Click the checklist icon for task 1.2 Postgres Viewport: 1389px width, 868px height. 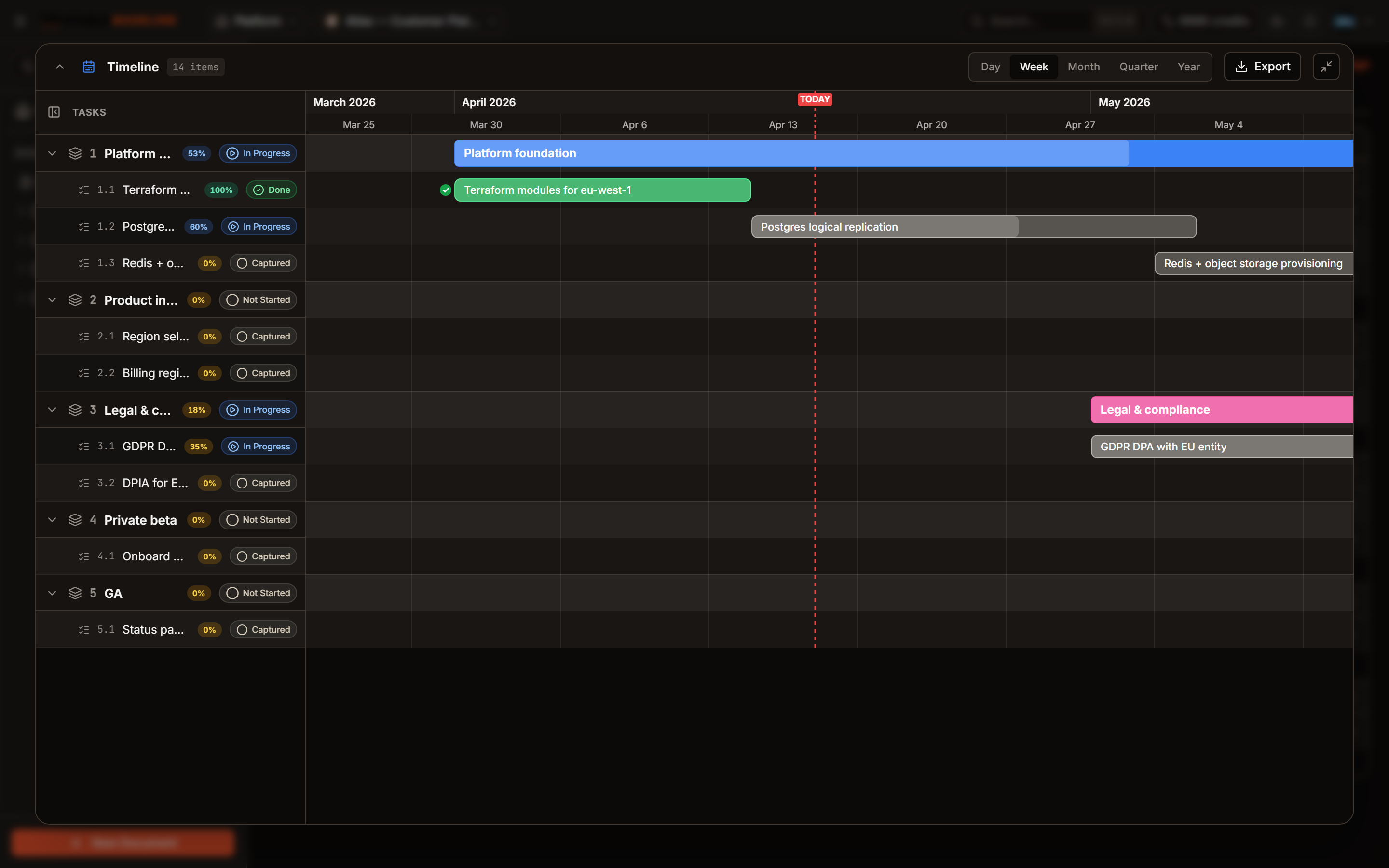point(84,227)
